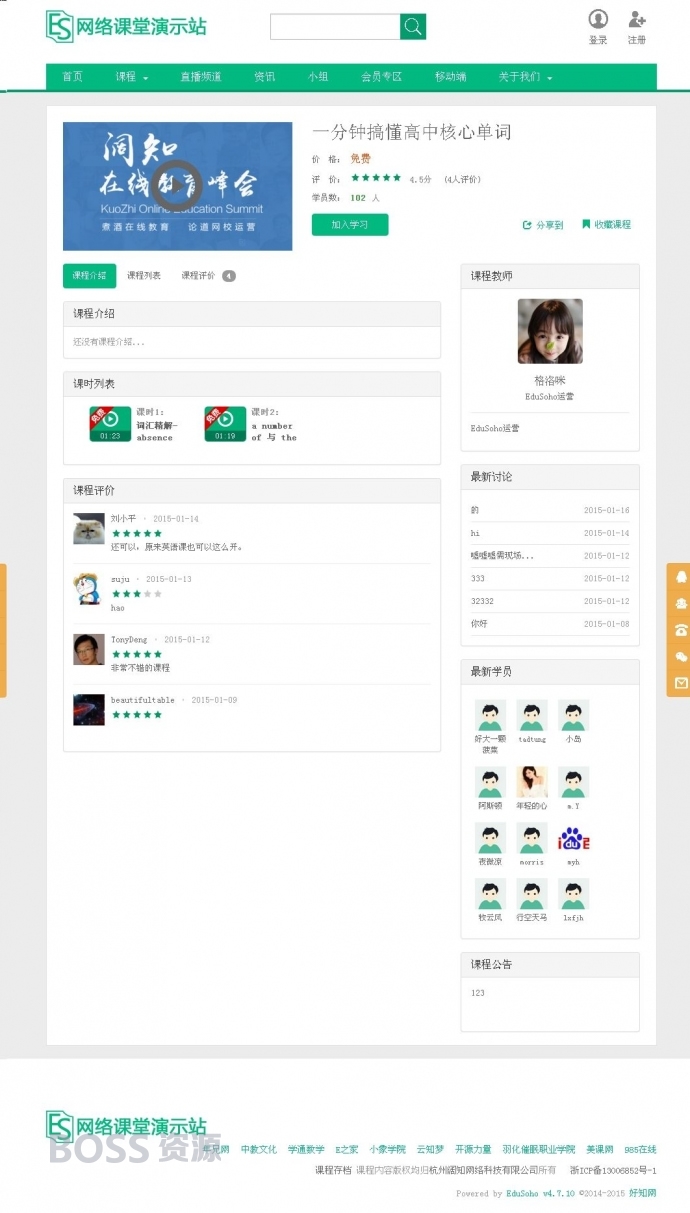Click student morris's avatar
This screenshot has width=690, height=1213.
point(532,838)
